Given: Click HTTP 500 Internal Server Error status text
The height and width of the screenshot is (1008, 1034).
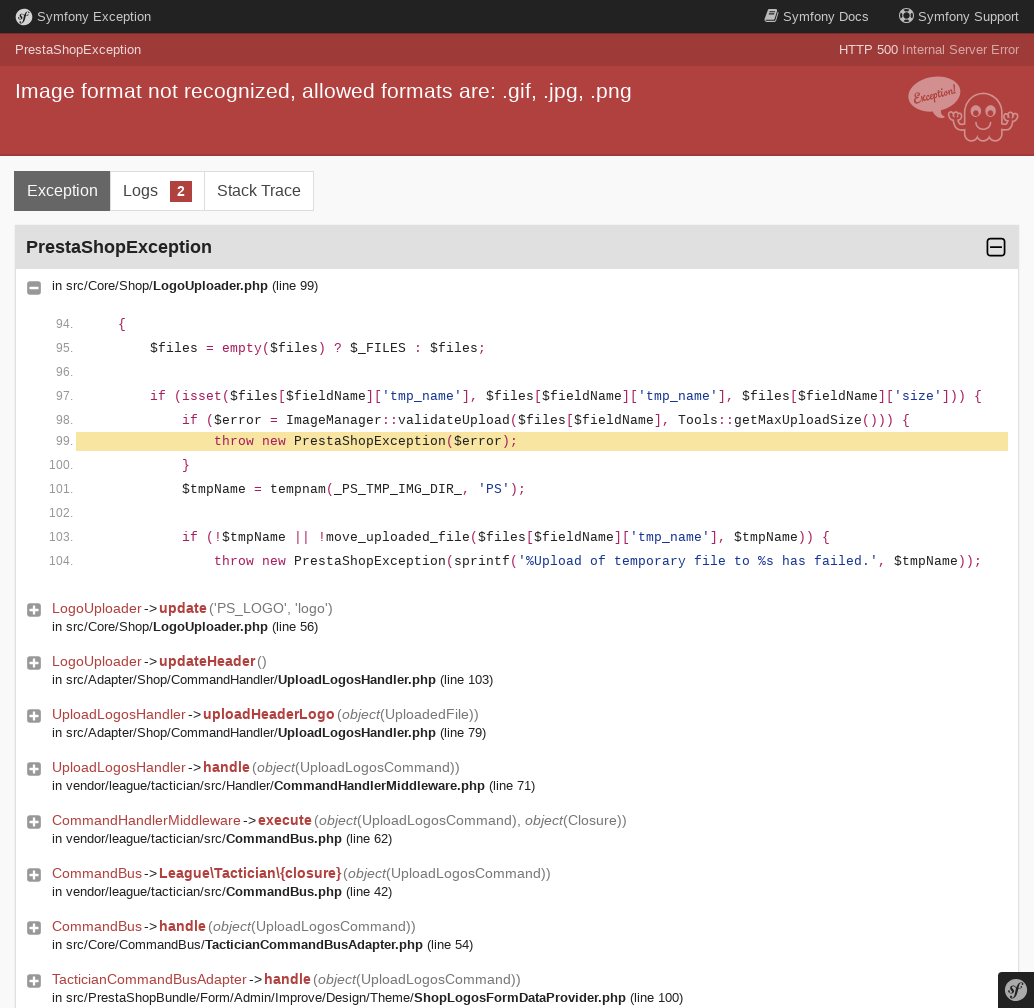Looking at the screenshot, I should (x=928, y=49).
